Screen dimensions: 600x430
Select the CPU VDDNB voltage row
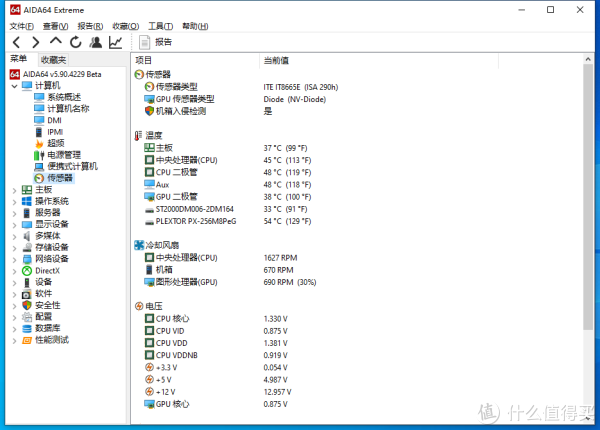[x=216, y=355]
